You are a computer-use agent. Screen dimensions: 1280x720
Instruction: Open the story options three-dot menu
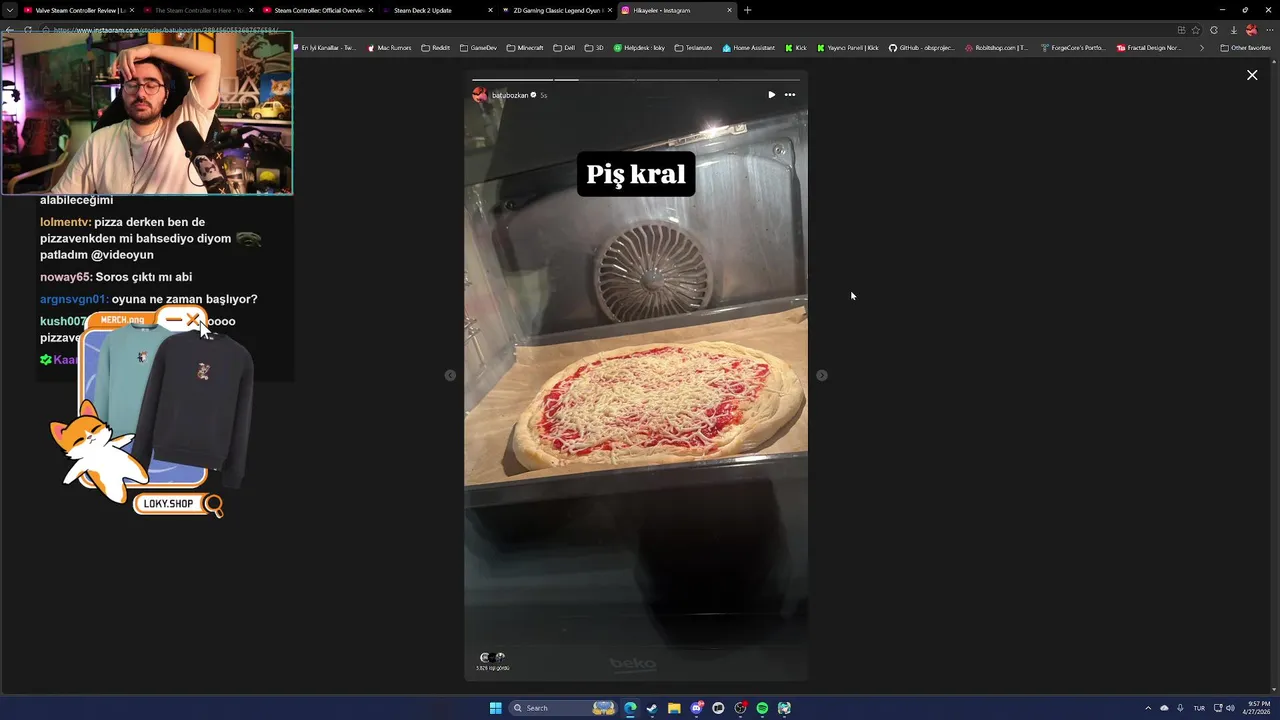(x=790, y=95)
